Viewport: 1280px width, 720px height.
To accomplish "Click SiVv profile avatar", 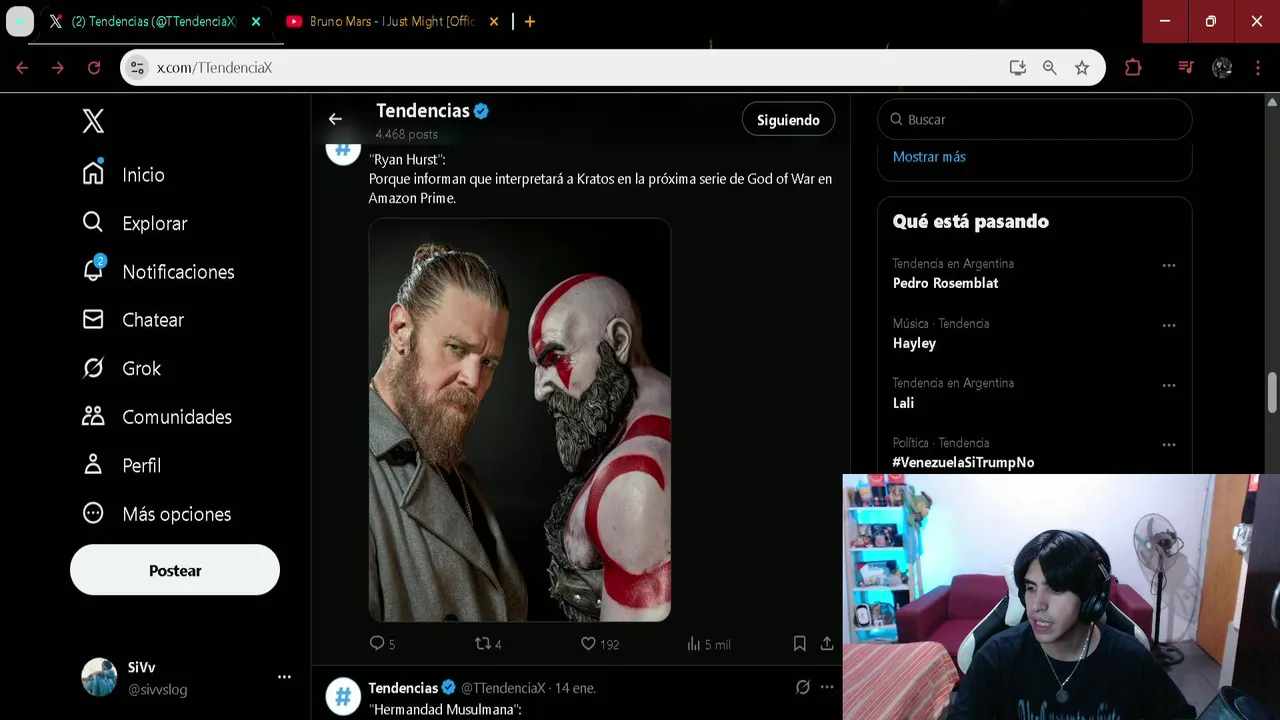I will (x=99, y=677).
